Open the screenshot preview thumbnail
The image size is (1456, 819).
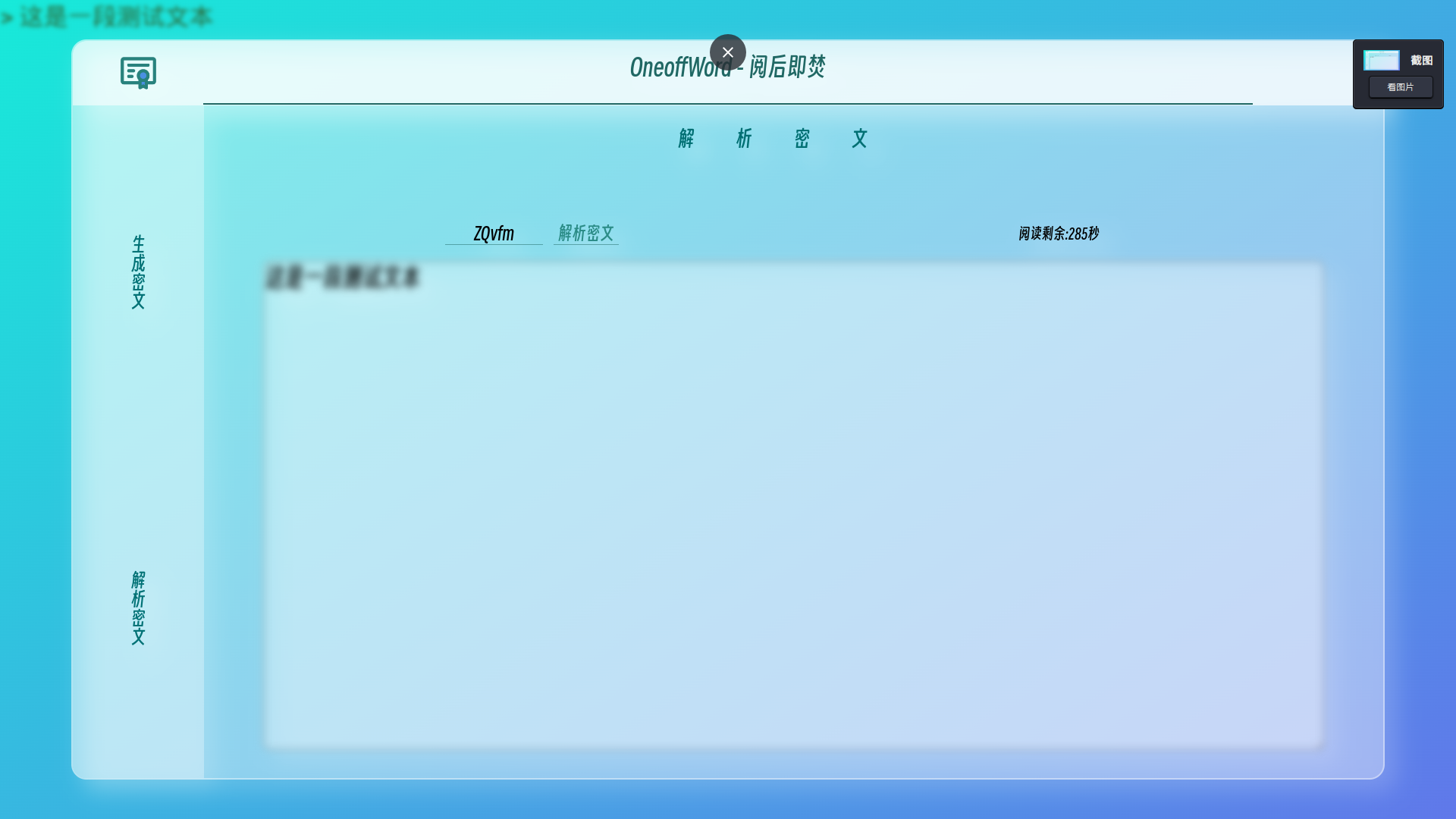coord(1381,61)
